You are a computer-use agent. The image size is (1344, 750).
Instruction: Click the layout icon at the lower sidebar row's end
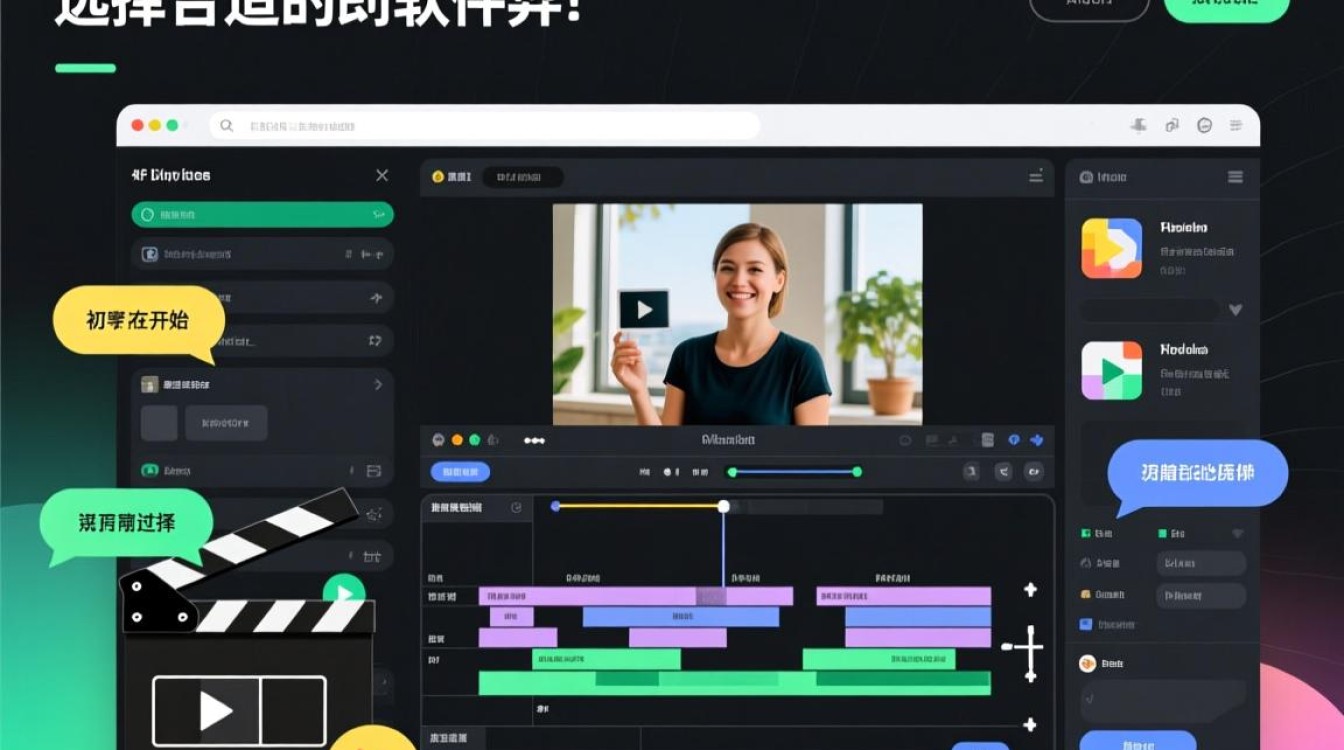374,470
